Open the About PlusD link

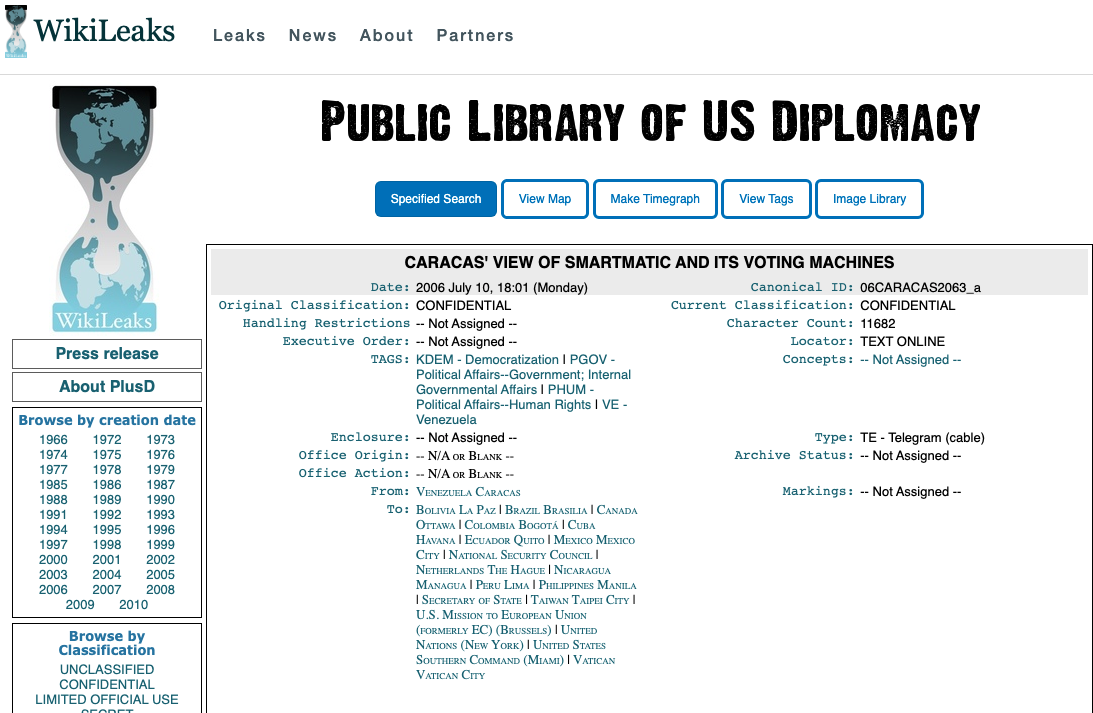pos(107,387)
